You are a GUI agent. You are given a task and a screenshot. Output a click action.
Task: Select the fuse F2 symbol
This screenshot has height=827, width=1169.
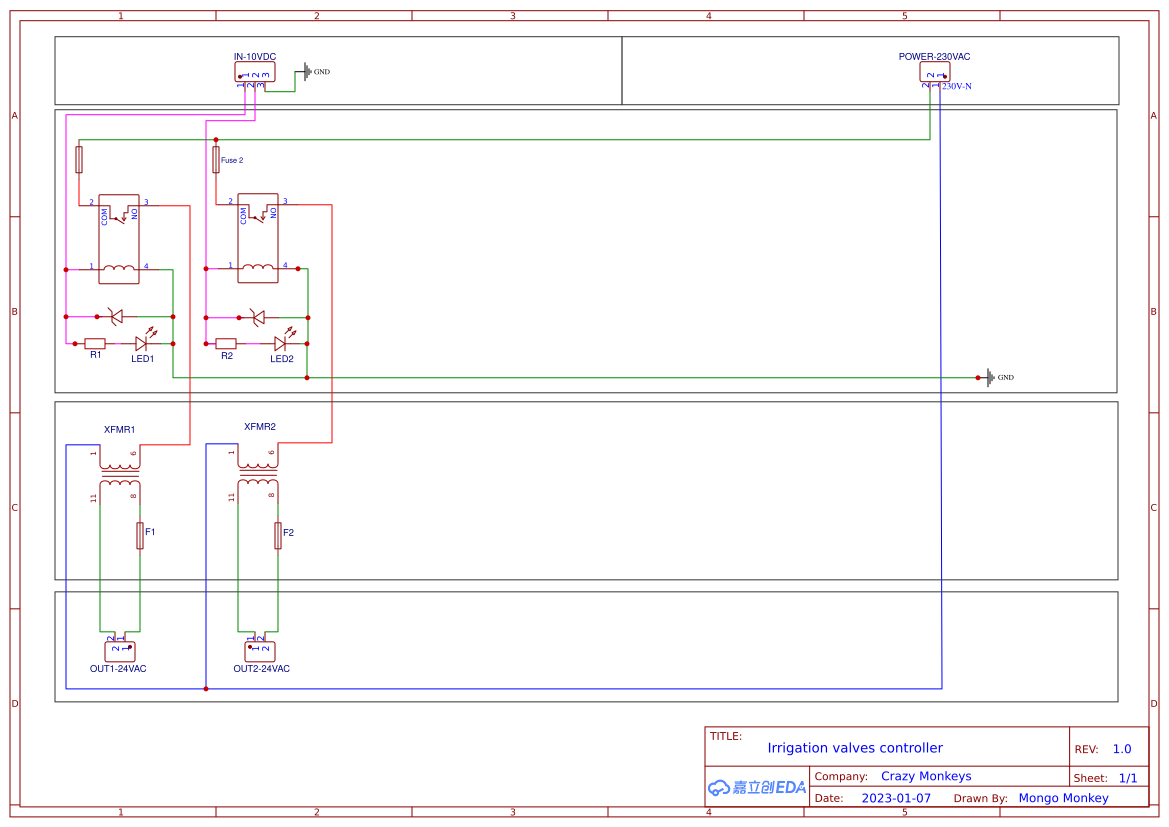(x=278, y=534)
